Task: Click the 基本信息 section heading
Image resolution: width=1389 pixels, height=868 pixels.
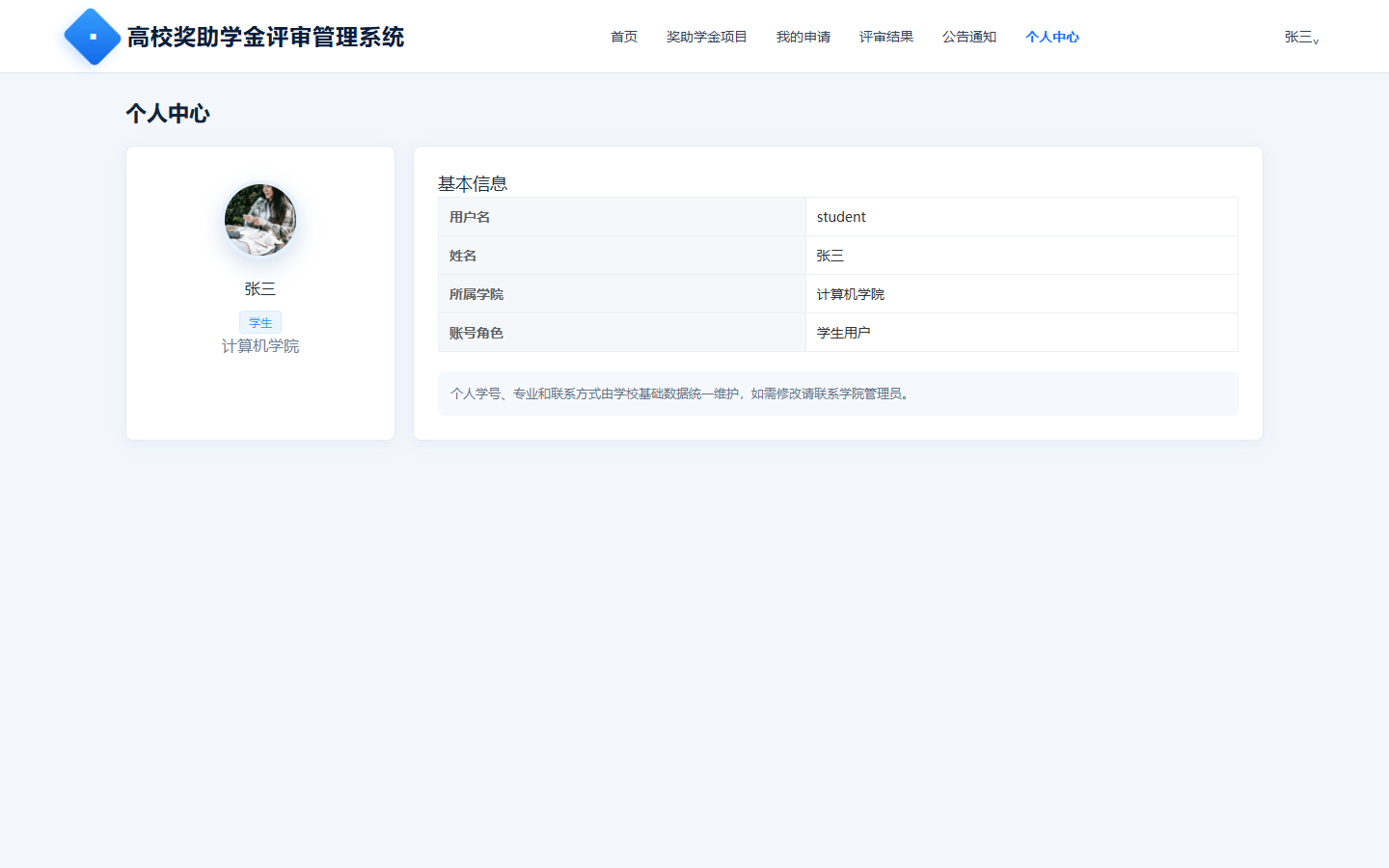Action: pyautogui.click(x=473, y=183)
